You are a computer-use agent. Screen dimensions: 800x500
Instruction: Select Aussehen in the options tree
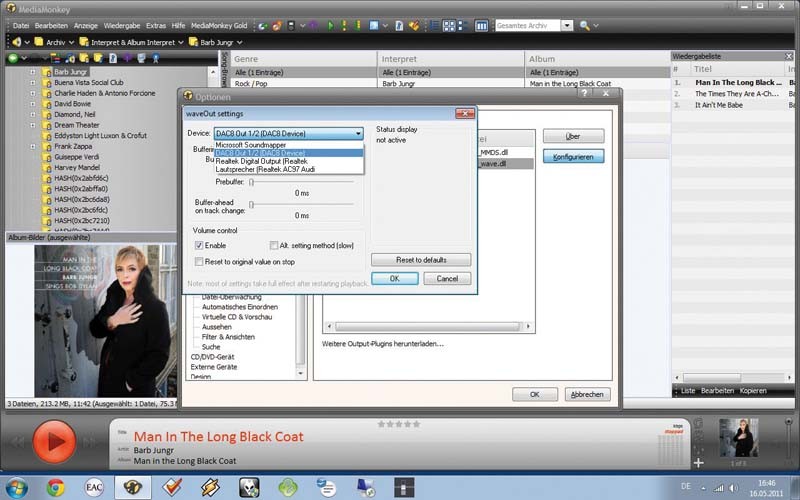point(217,327)
